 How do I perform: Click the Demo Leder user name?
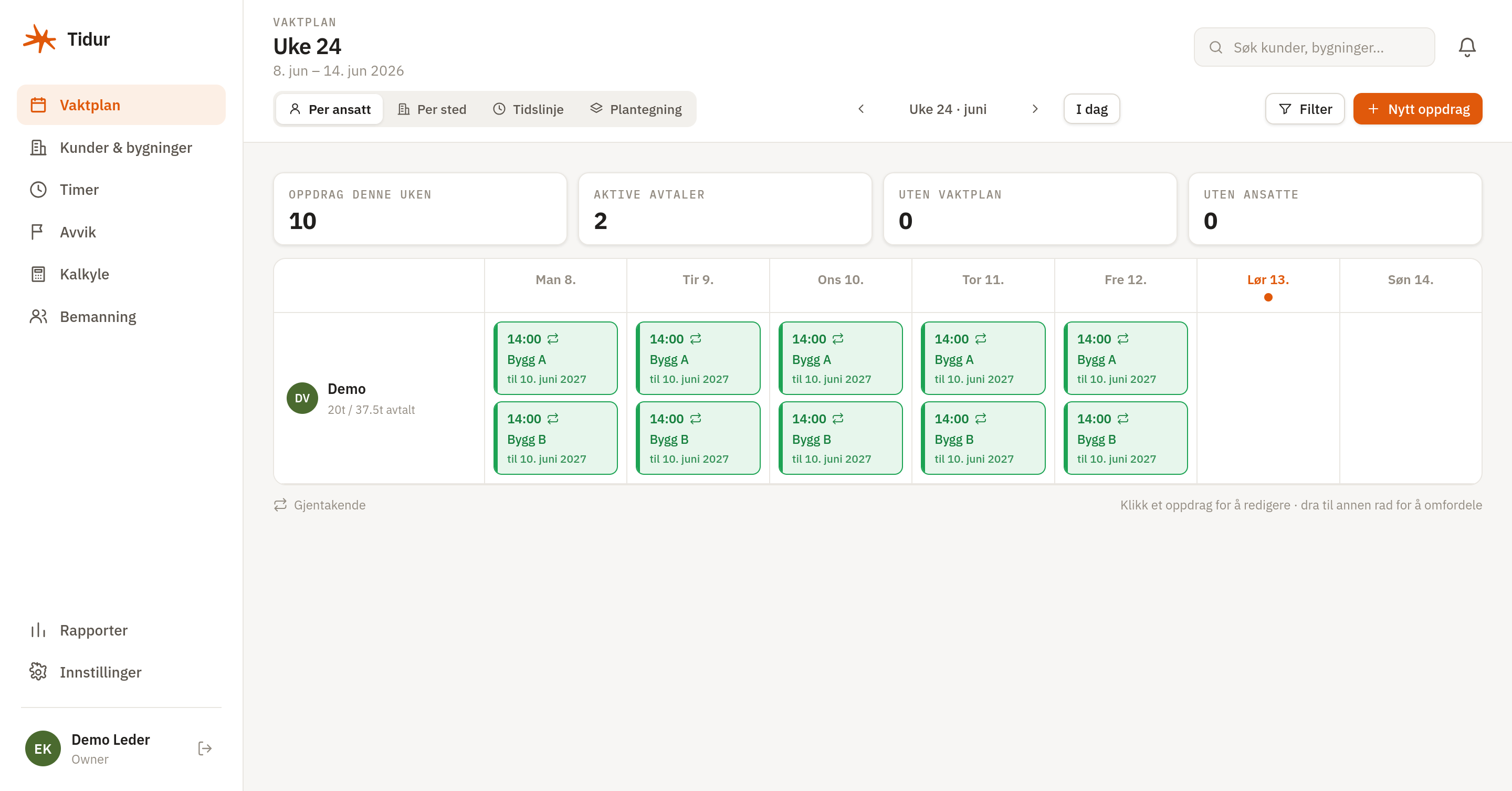tap(110, 740)
